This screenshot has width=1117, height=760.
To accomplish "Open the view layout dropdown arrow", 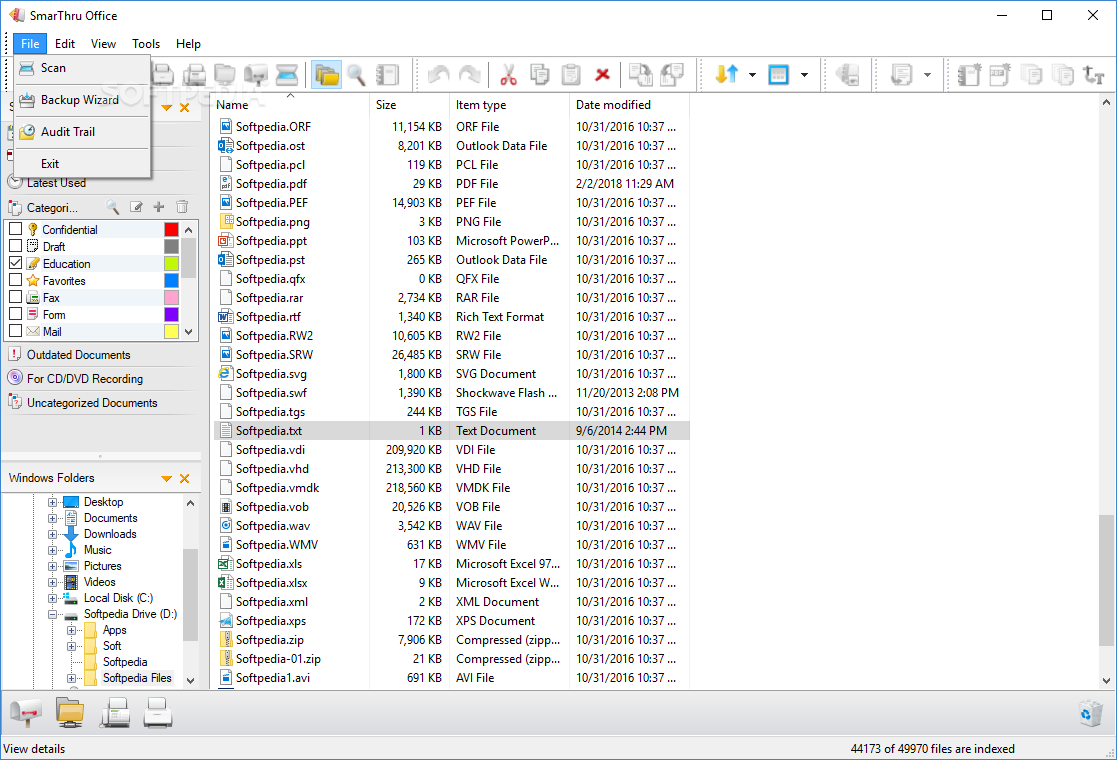I will [804, 75].
